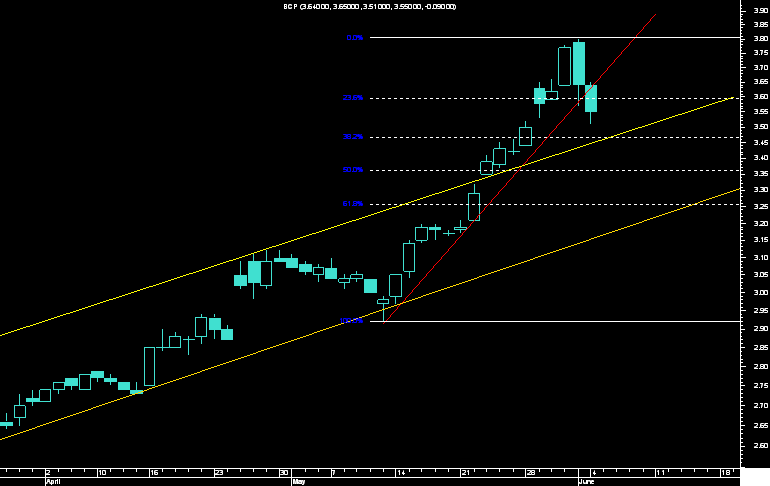Image resolution: width=770 pixels, height=486 pixels.
Task: Click date label 23 on time axis
Action: click(x=219, y=473)
